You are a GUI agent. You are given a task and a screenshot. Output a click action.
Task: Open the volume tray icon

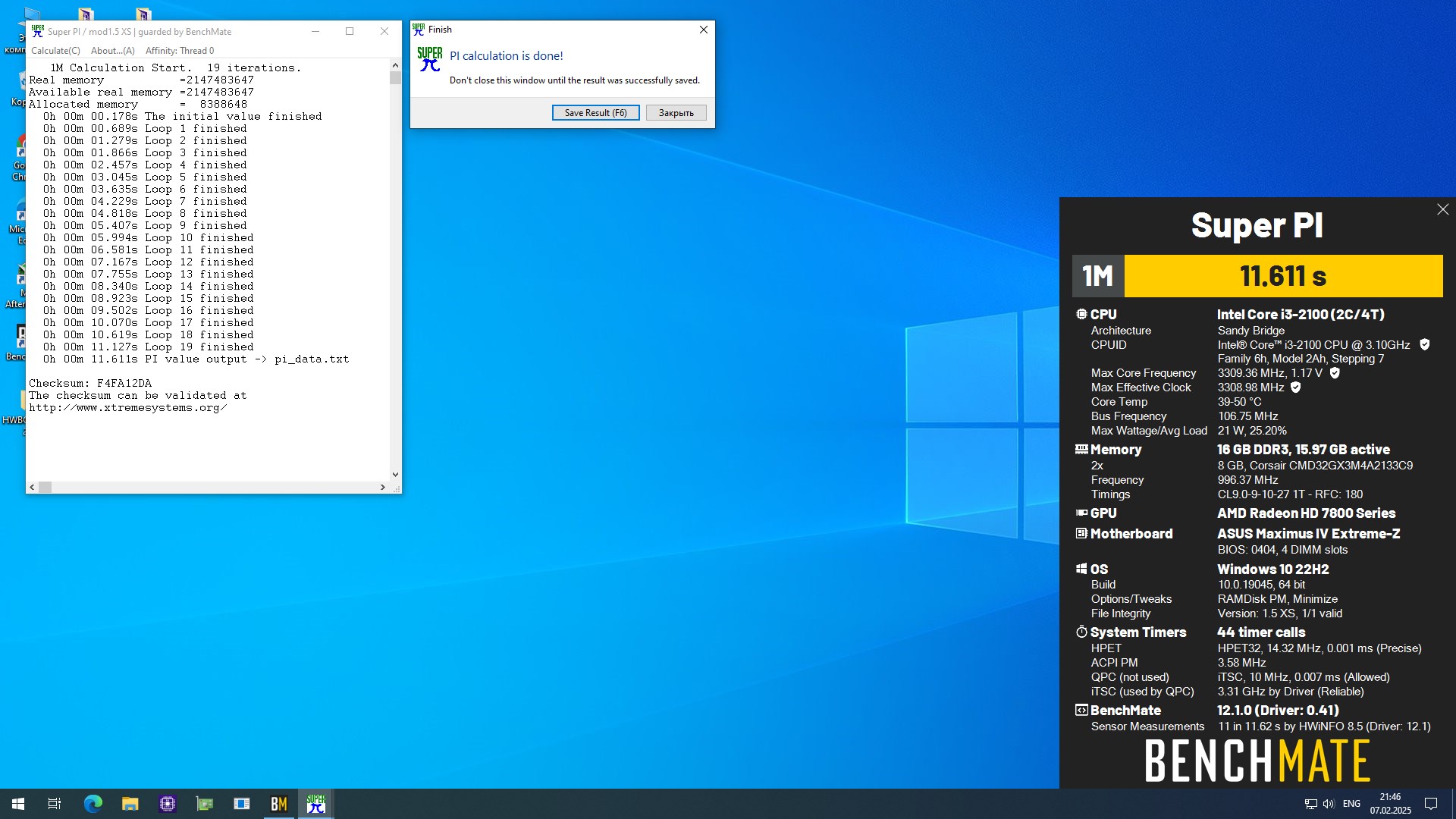1329,804
